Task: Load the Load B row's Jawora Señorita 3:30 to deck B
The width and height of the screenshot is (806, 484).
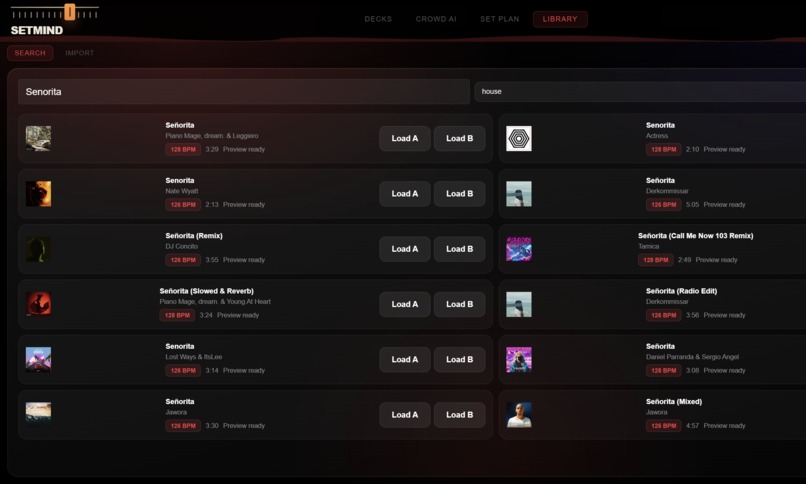Action: (460, 415)
